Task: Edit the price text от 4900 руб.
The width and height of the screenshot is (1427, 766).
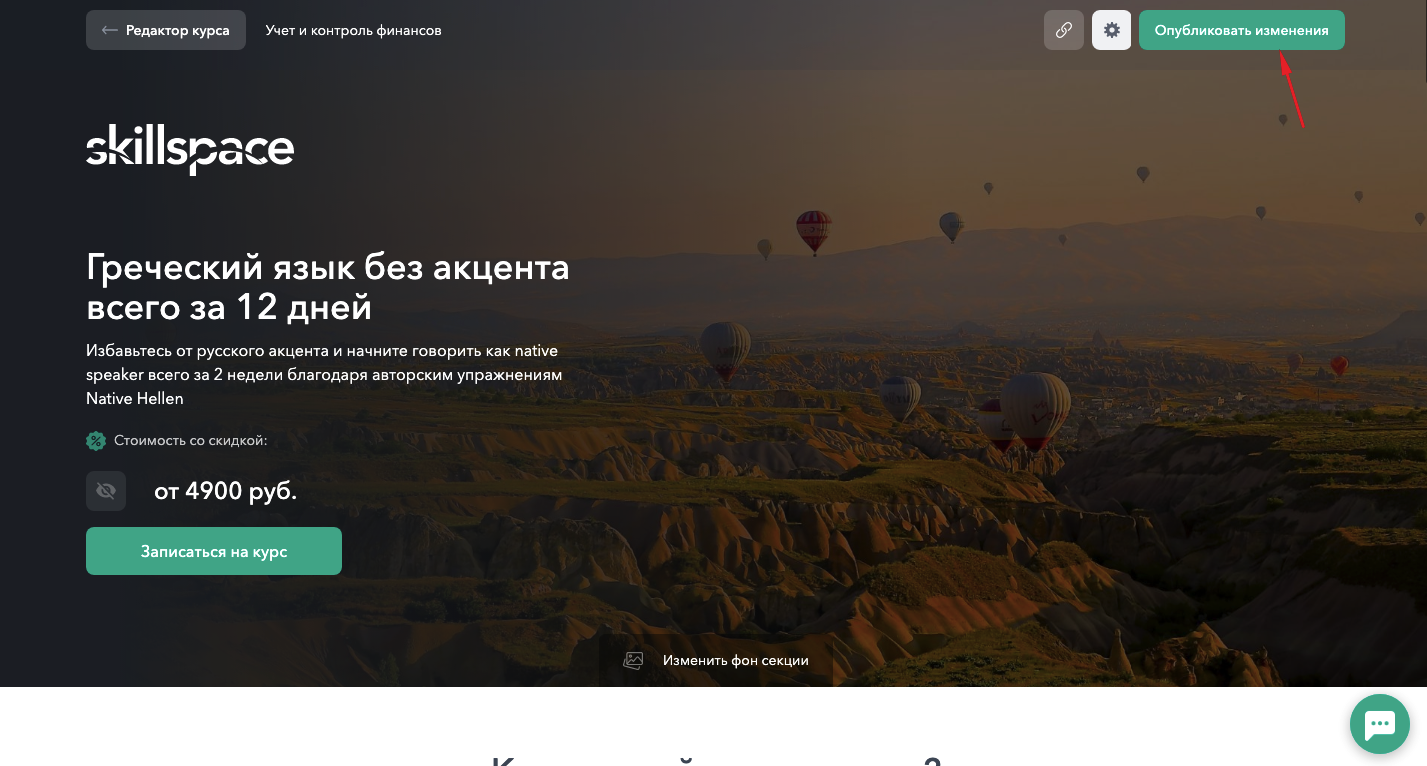Action: tap(225, 491)
